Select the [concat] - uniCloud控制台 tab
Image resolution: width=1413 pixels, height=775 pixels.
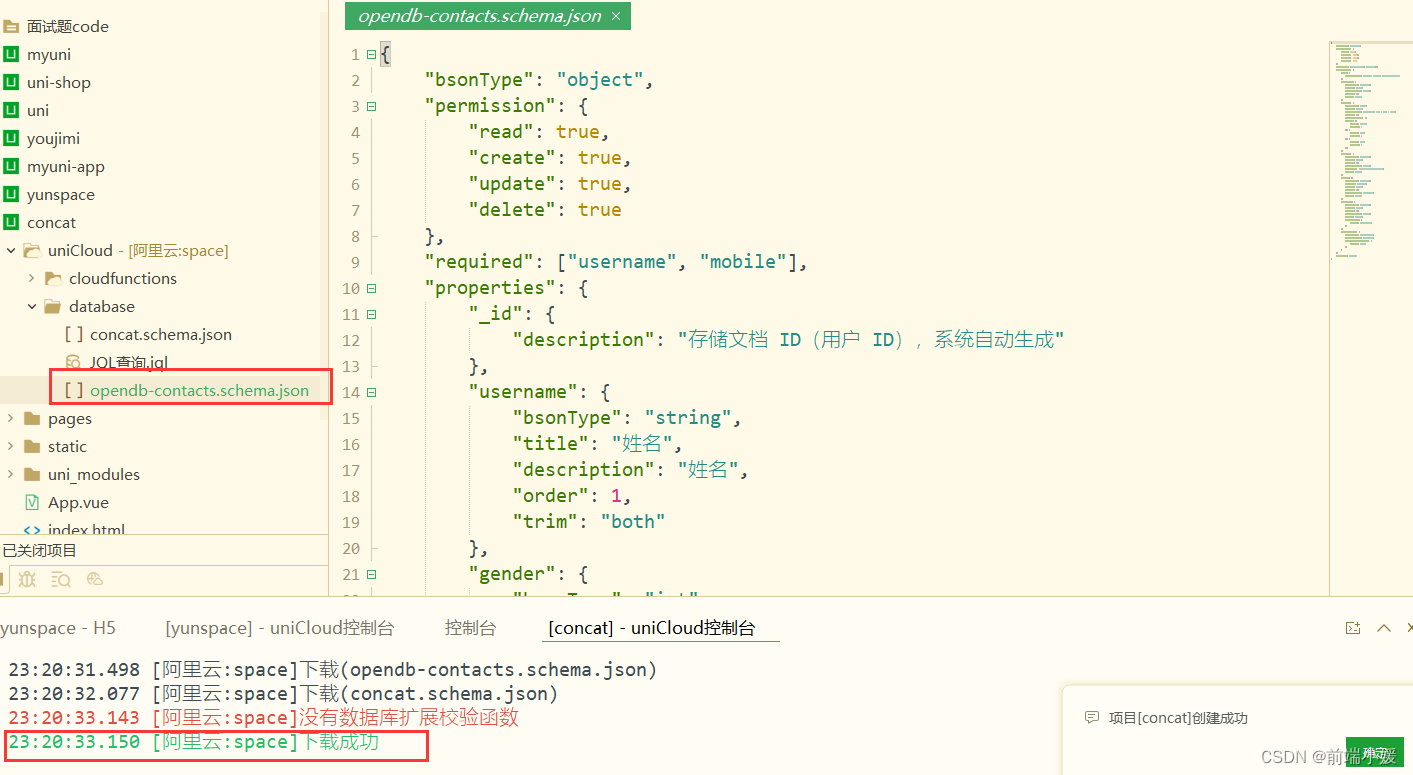[x=652, y=628]
